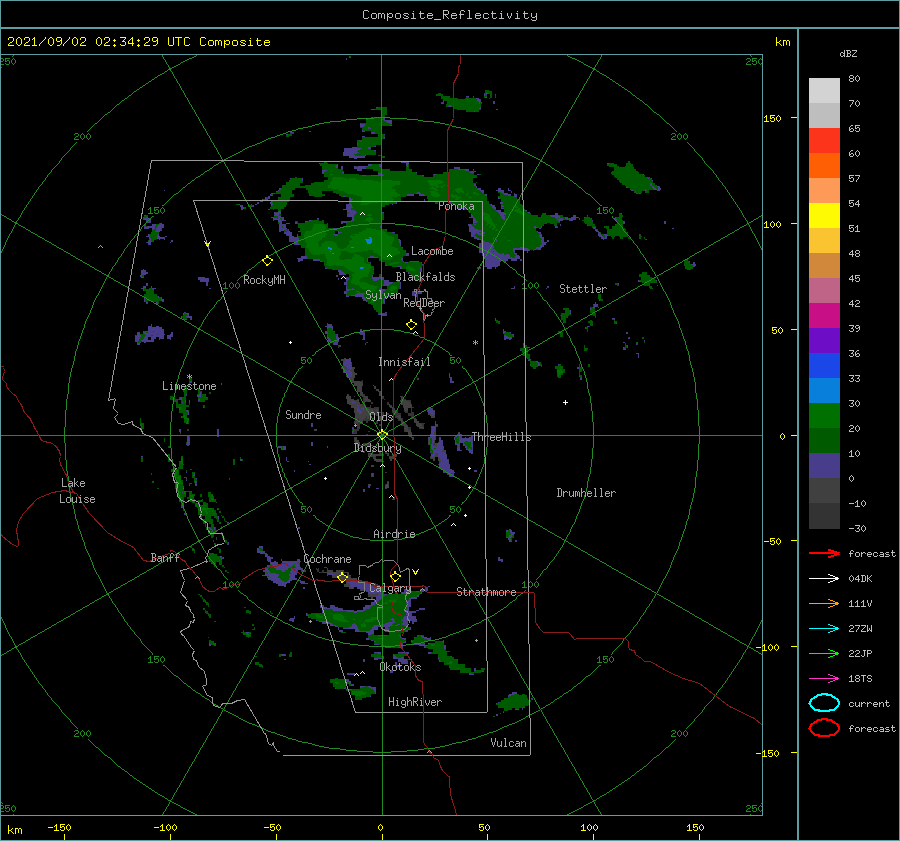Viewport: 900px width, 841px height.
Task: Click the HighRiver city label
Action: (x=415, y=702)
